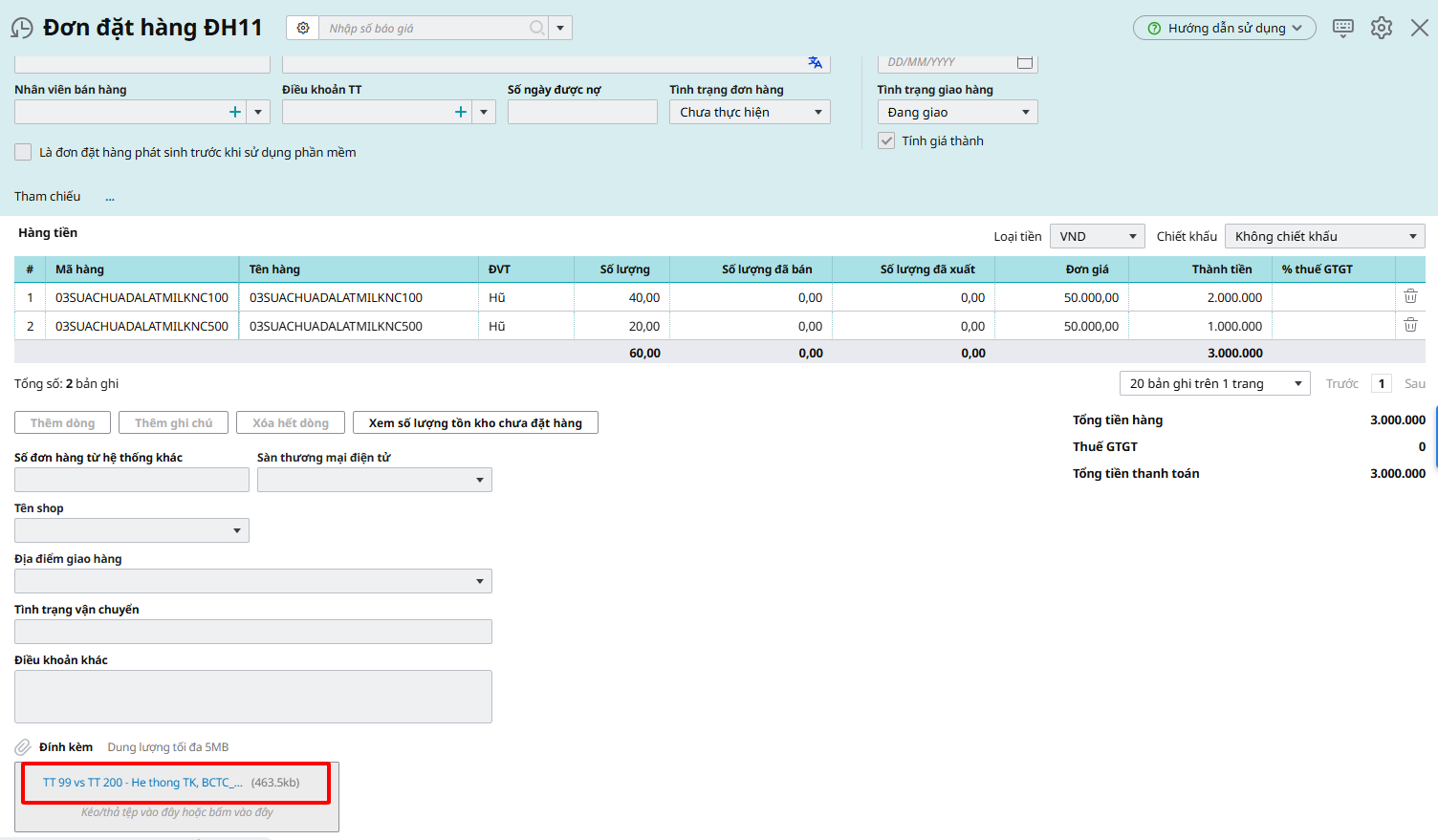The width and height of the screenshot is (1438, 840).
Task: Open the 'Hướng dẫn sử dụng' menu
Action: point(1224,28)
